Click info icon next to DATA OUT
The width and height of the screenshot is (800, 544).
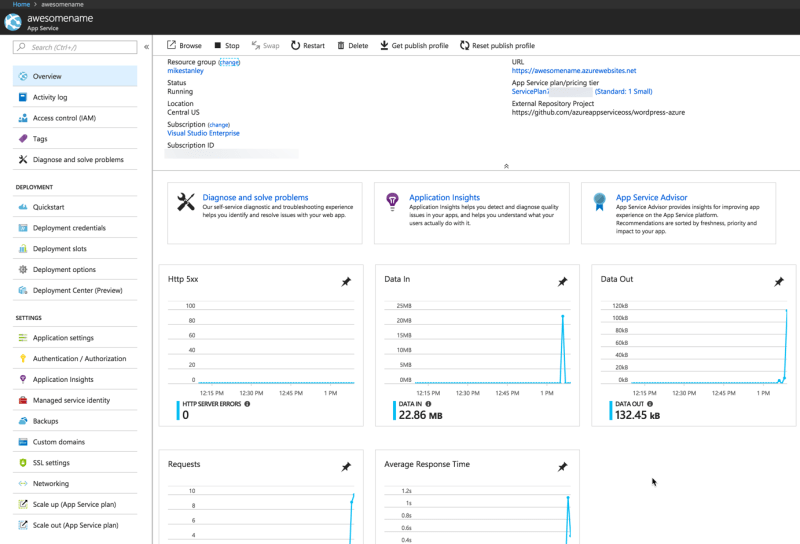click(649, 404)
